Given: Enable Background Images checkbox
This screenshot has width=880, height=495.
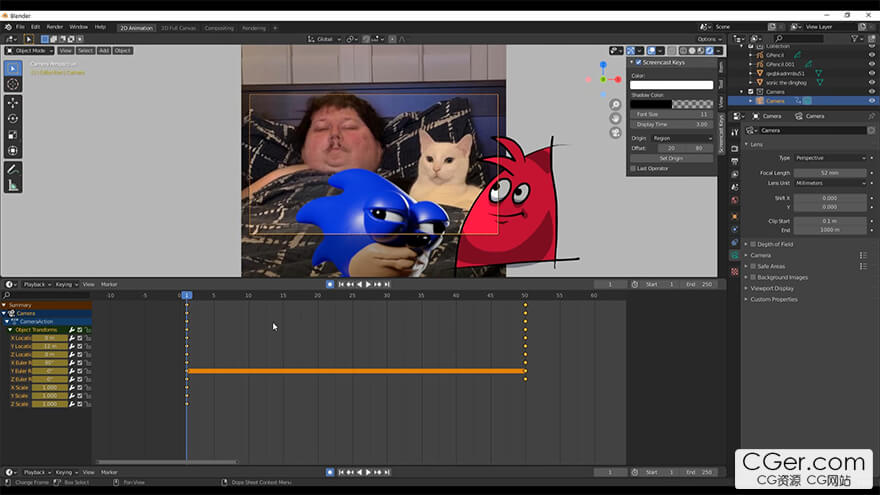Looking at the screenshot, I should 753,277.
